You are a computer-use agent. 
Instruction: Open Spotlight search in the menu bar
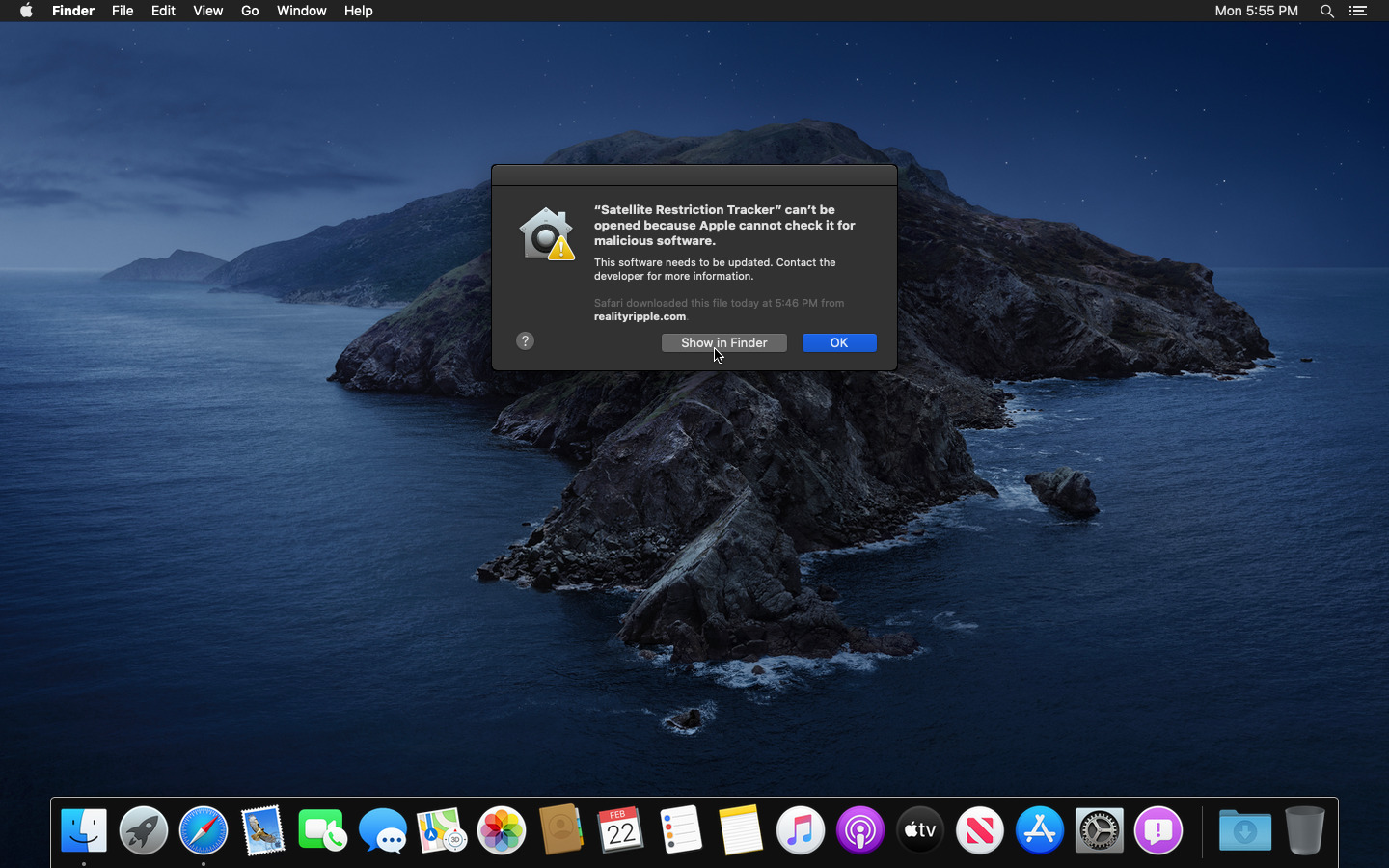pyautogui.click(x=1327, y=11)
